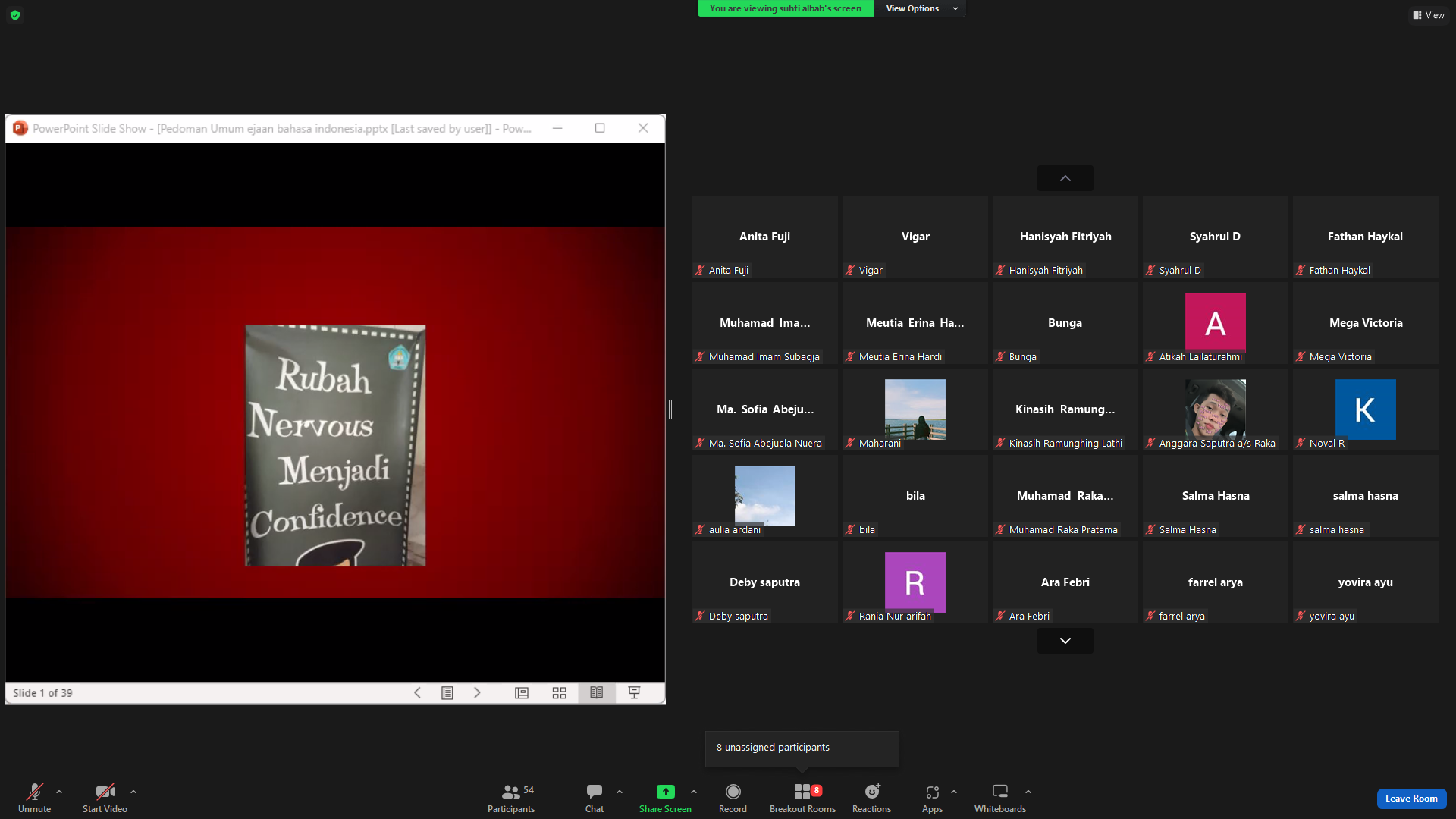Go to next slide in PowerPoint

[477, 692]
